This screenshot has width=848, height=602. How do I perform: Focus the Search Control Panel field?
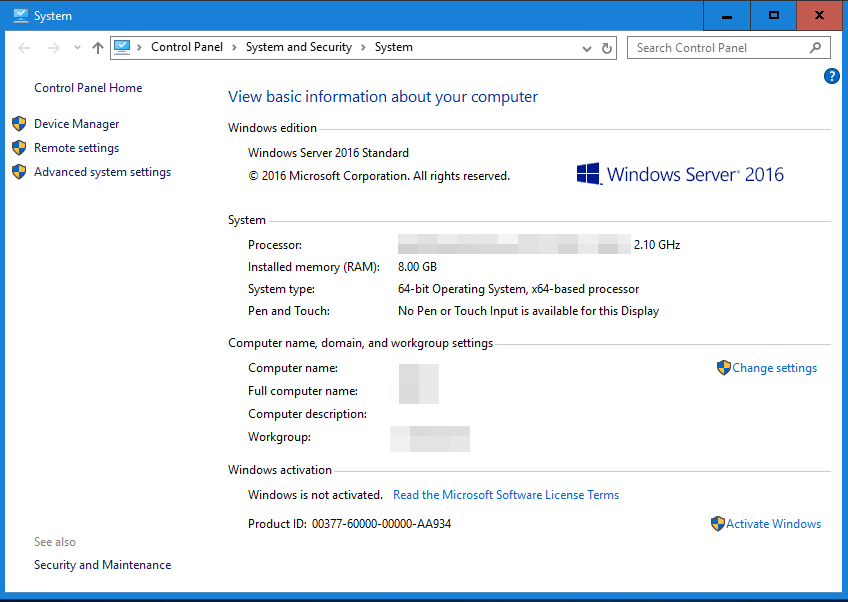(728, 48)
